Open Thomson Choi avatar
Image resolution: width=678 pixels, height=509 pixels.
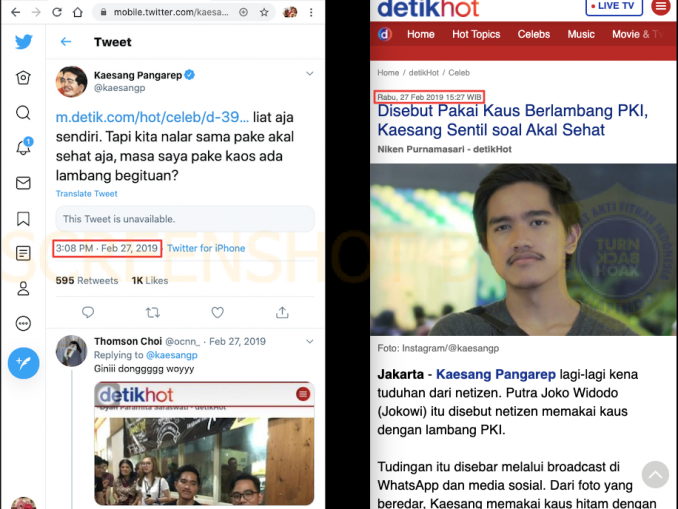click(71, 351)
